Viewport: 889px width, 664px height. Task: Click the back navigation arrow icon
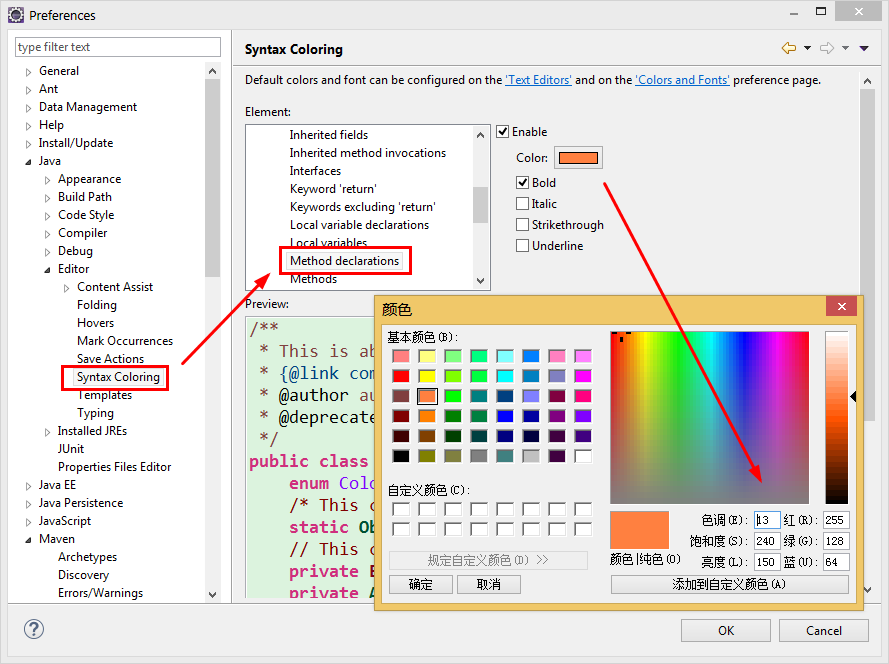click(x=789, y=48)
